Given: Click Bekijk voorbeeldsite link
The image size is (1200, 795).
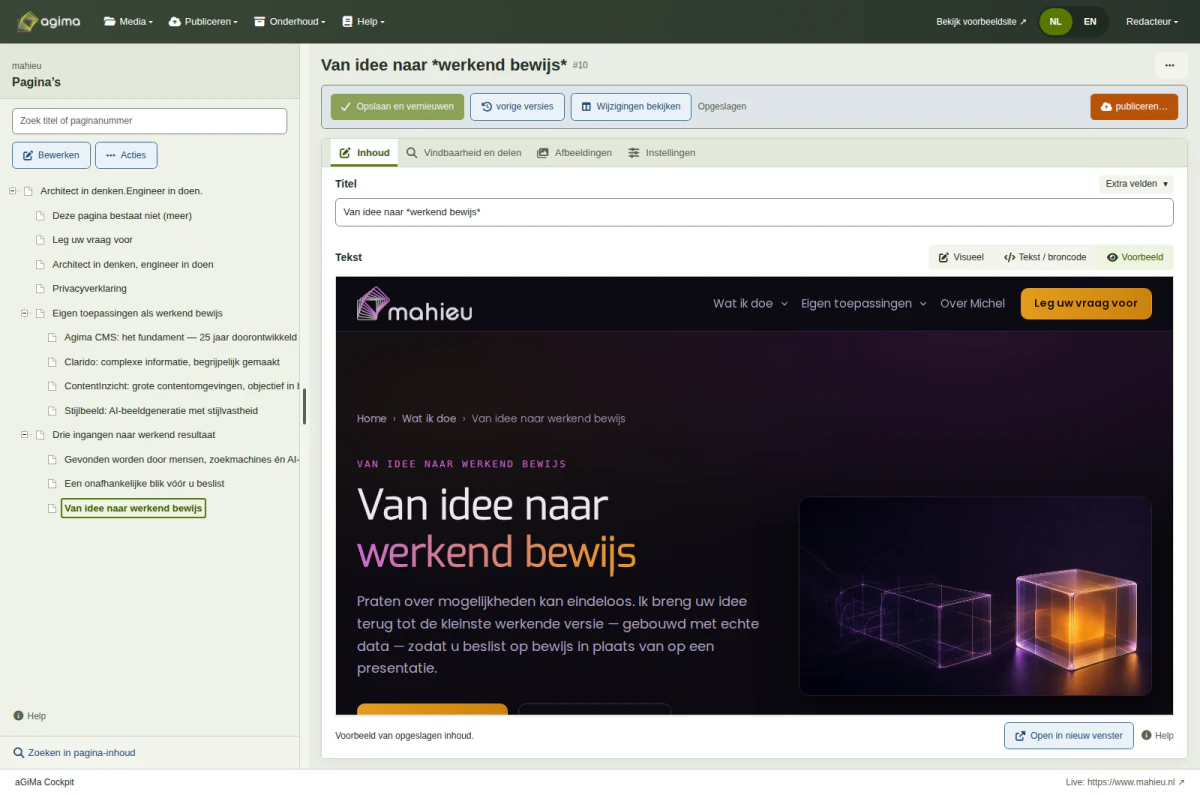Looking at the screenshot, I should tap(981, 21).
